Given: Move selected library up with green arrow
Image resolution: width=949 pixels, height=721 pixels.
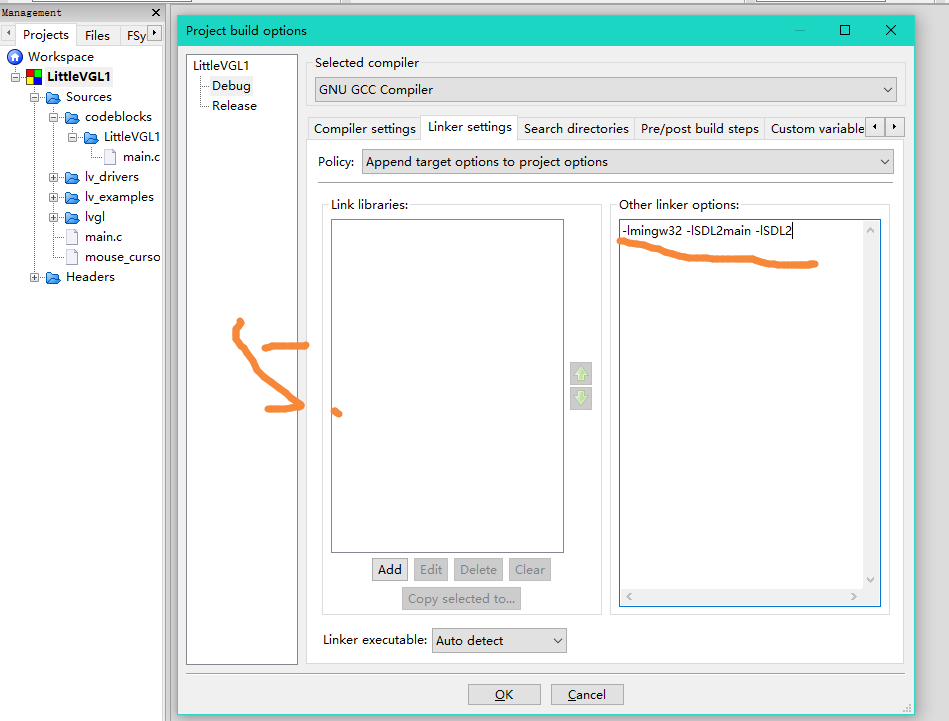Looking at the screenshot, I should (x=580, y=374).
